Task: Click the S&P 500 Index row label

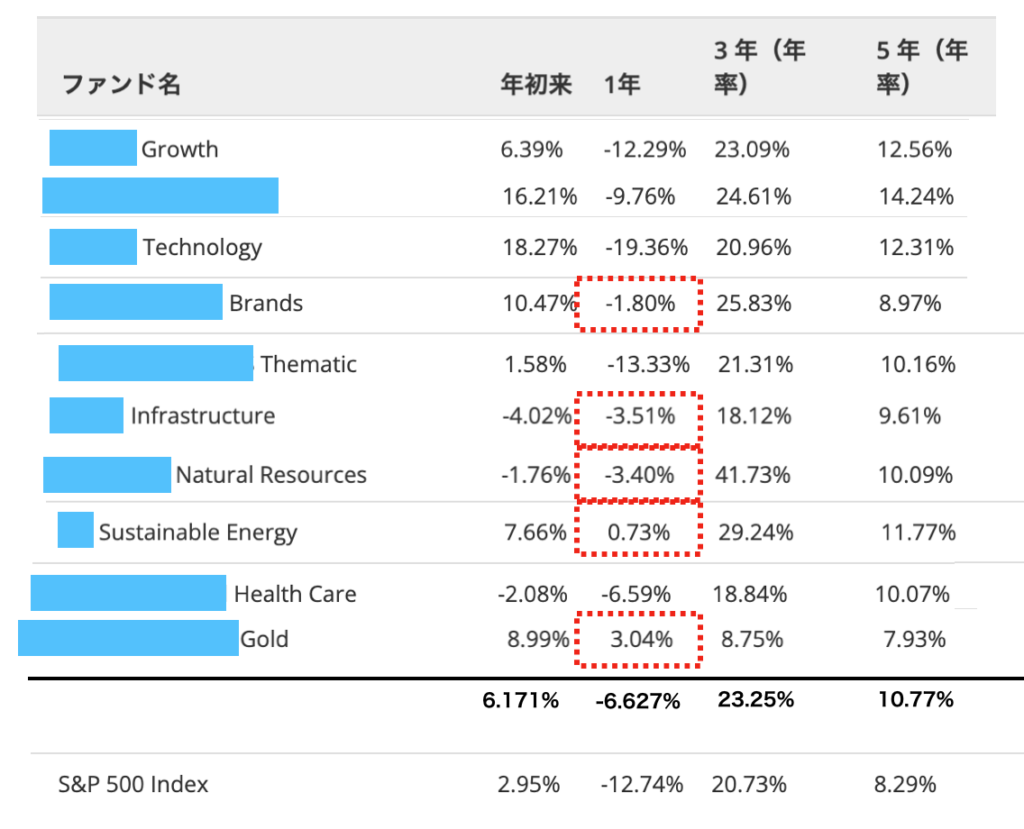Action: [x=133, y=784]
